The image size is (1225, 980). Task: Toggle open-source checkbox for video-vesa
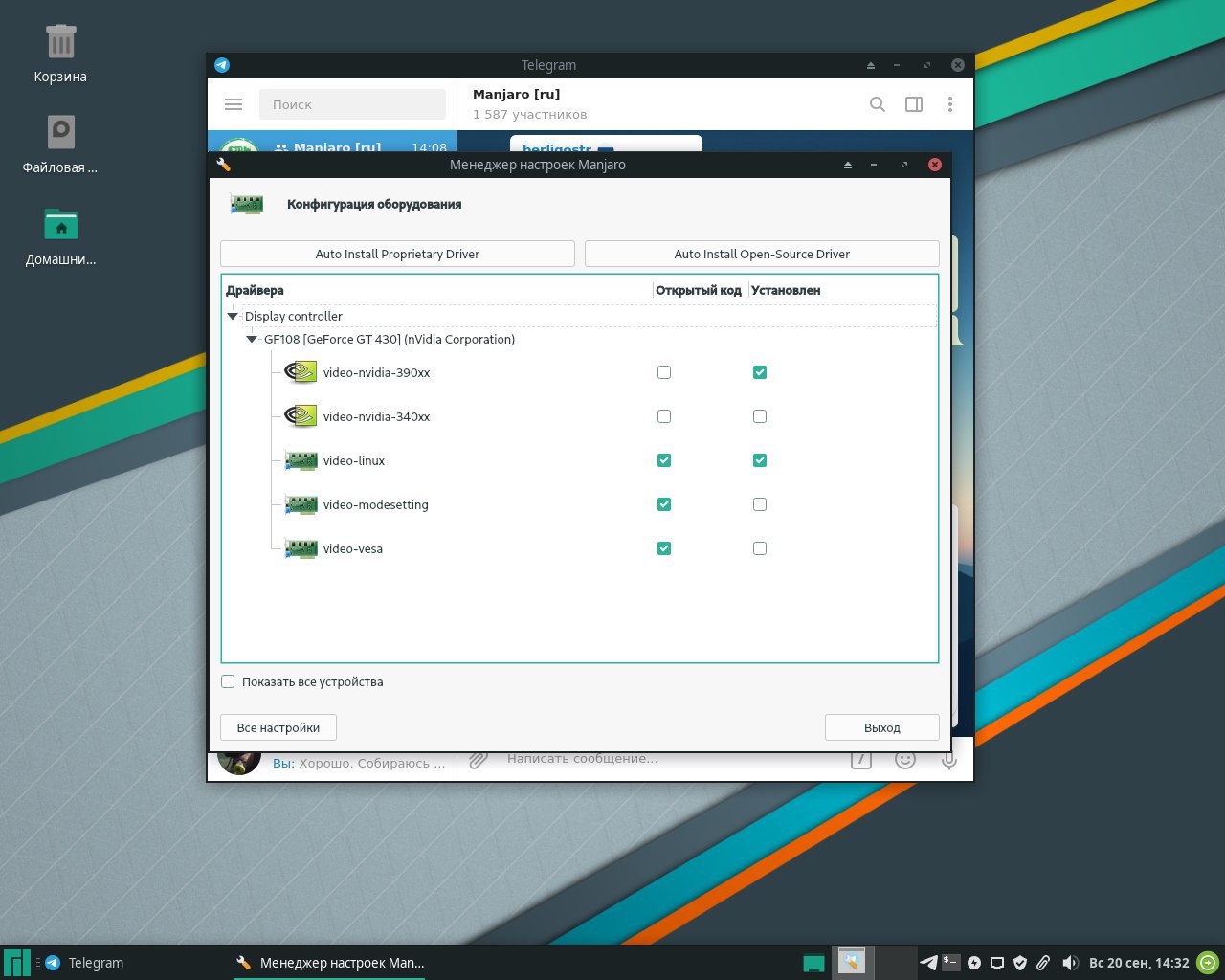664,548
